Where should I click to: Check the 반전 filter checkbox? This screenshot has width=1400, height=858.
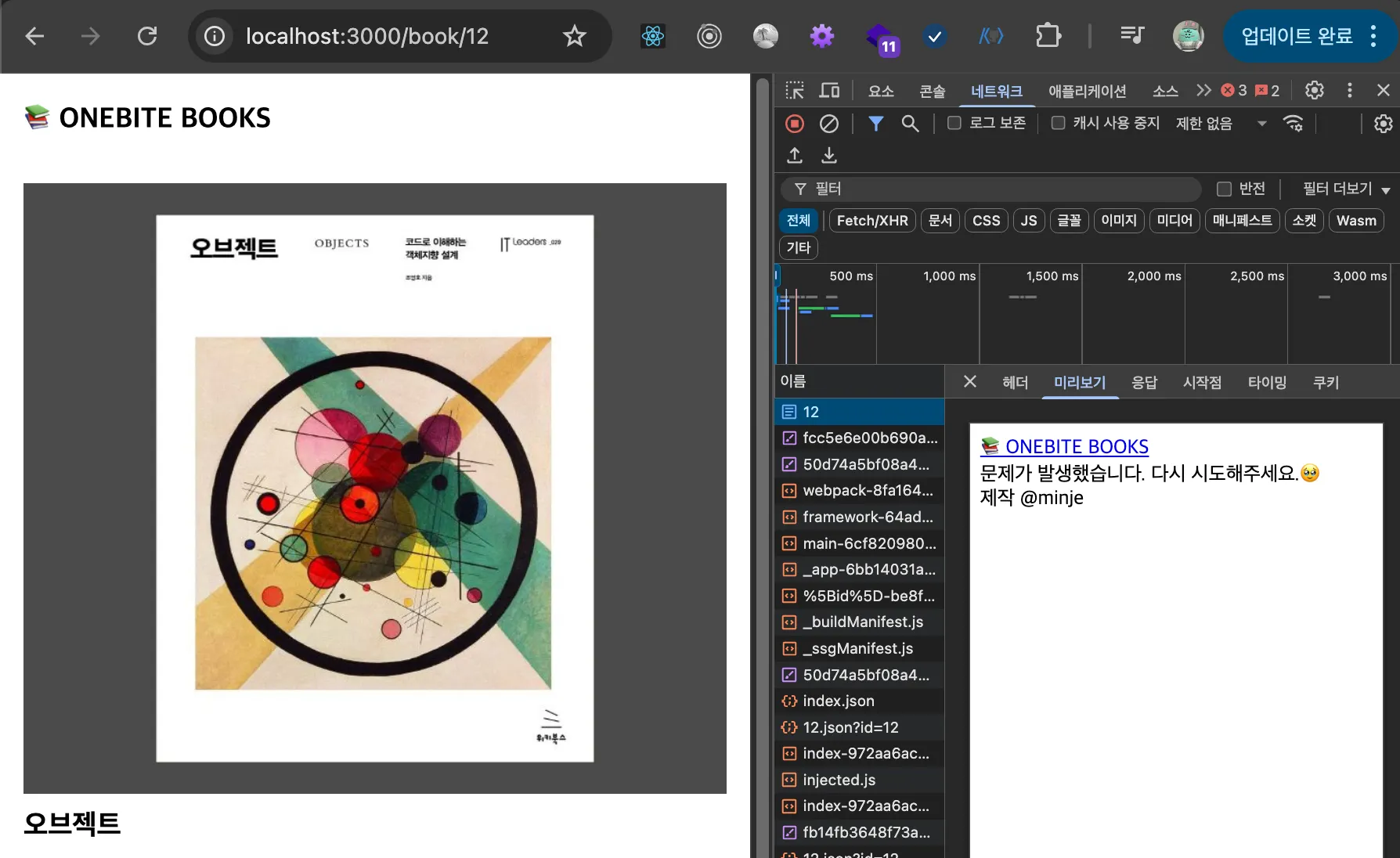1224,189
